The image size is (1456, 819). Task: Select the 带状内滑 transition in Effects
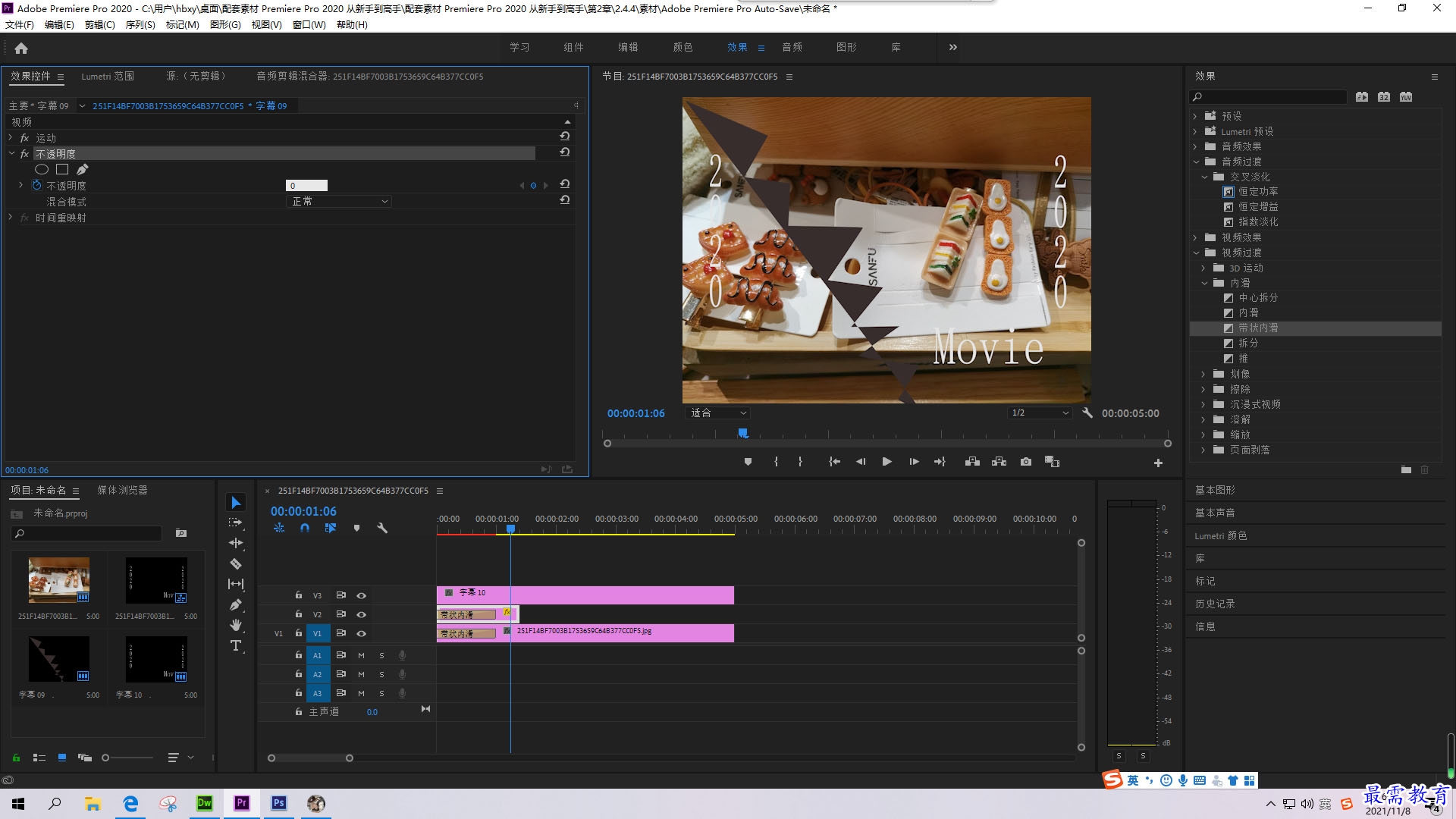pyautogui.click(x=1315, y=328)
